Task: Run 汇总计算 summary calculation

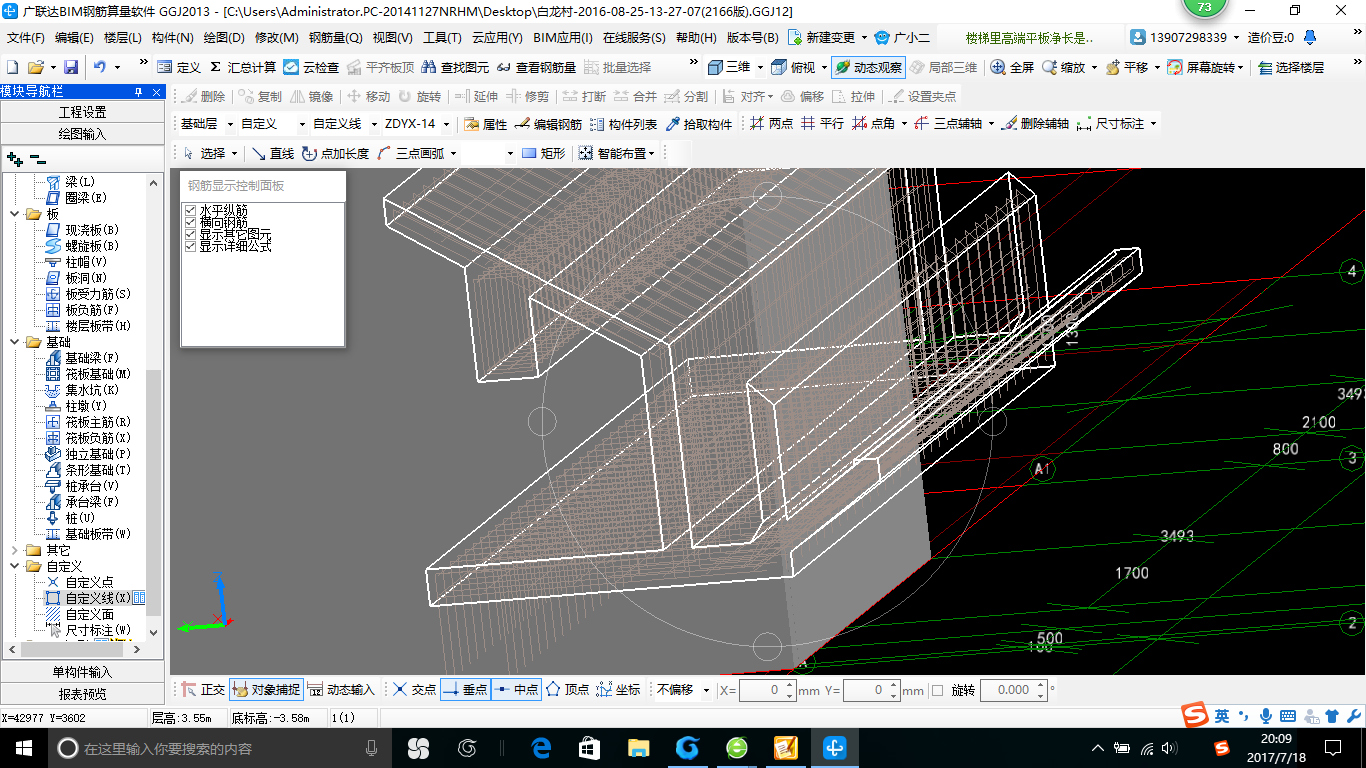Action: [x=243, y=67]
